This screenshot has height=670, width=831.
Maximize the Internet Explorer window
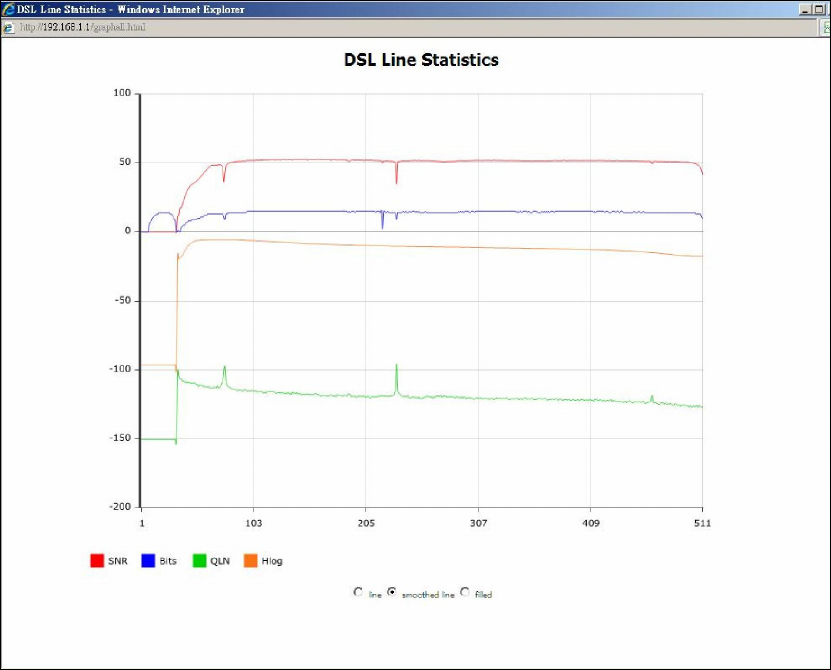tap(819, 9)
